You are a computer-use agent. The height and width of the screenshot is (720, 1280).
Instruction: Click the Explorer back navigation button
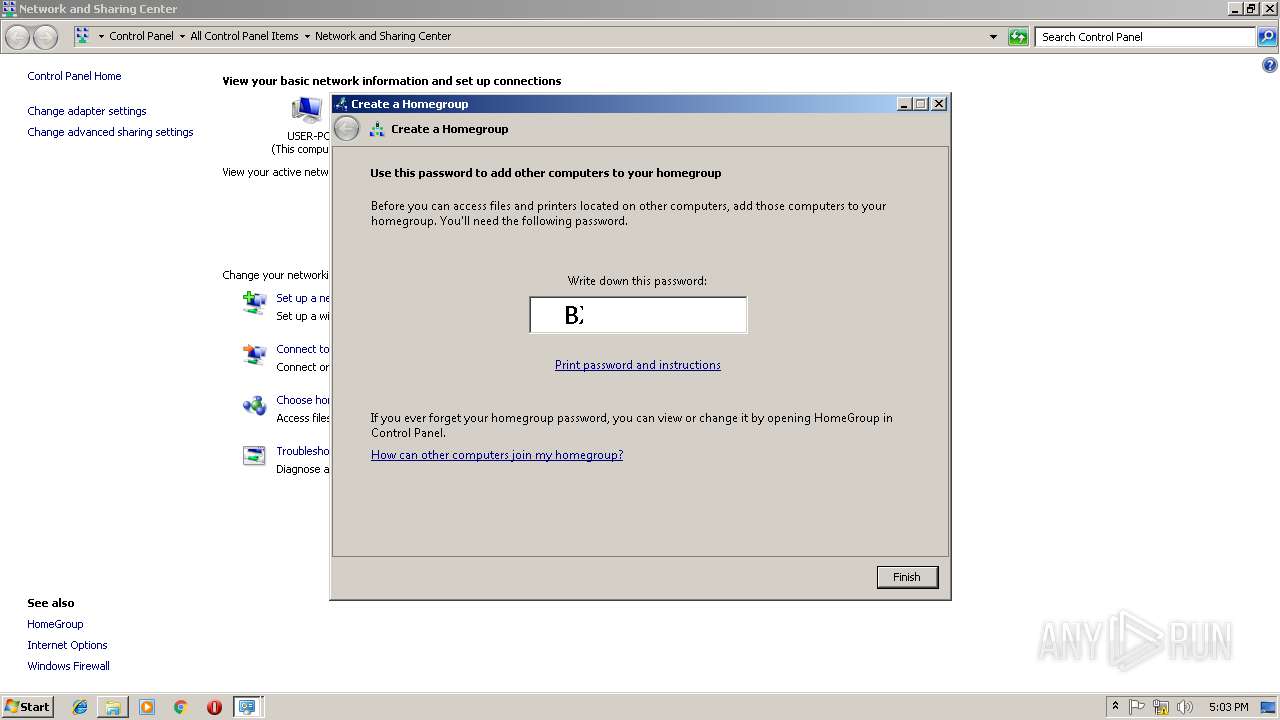[x=17, y=37]
